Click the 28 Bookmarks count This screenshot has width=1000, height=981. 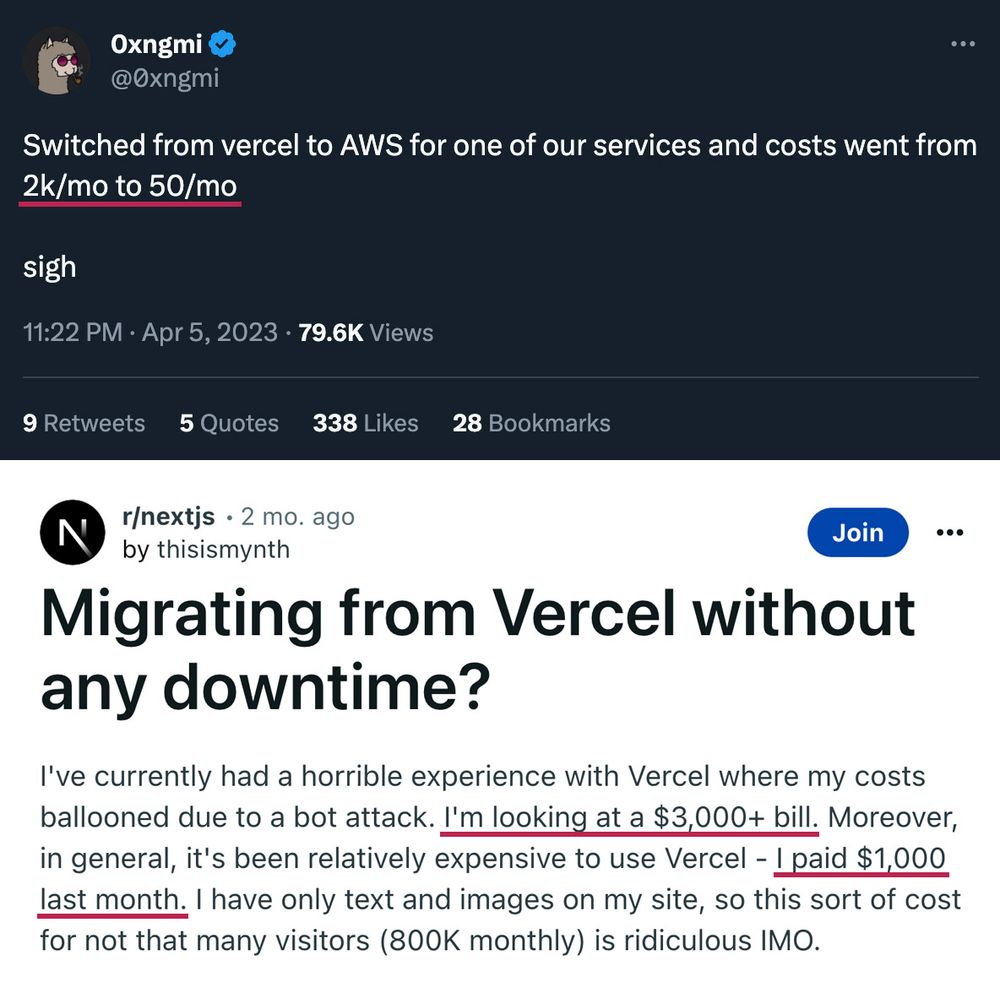pos(531,423)
